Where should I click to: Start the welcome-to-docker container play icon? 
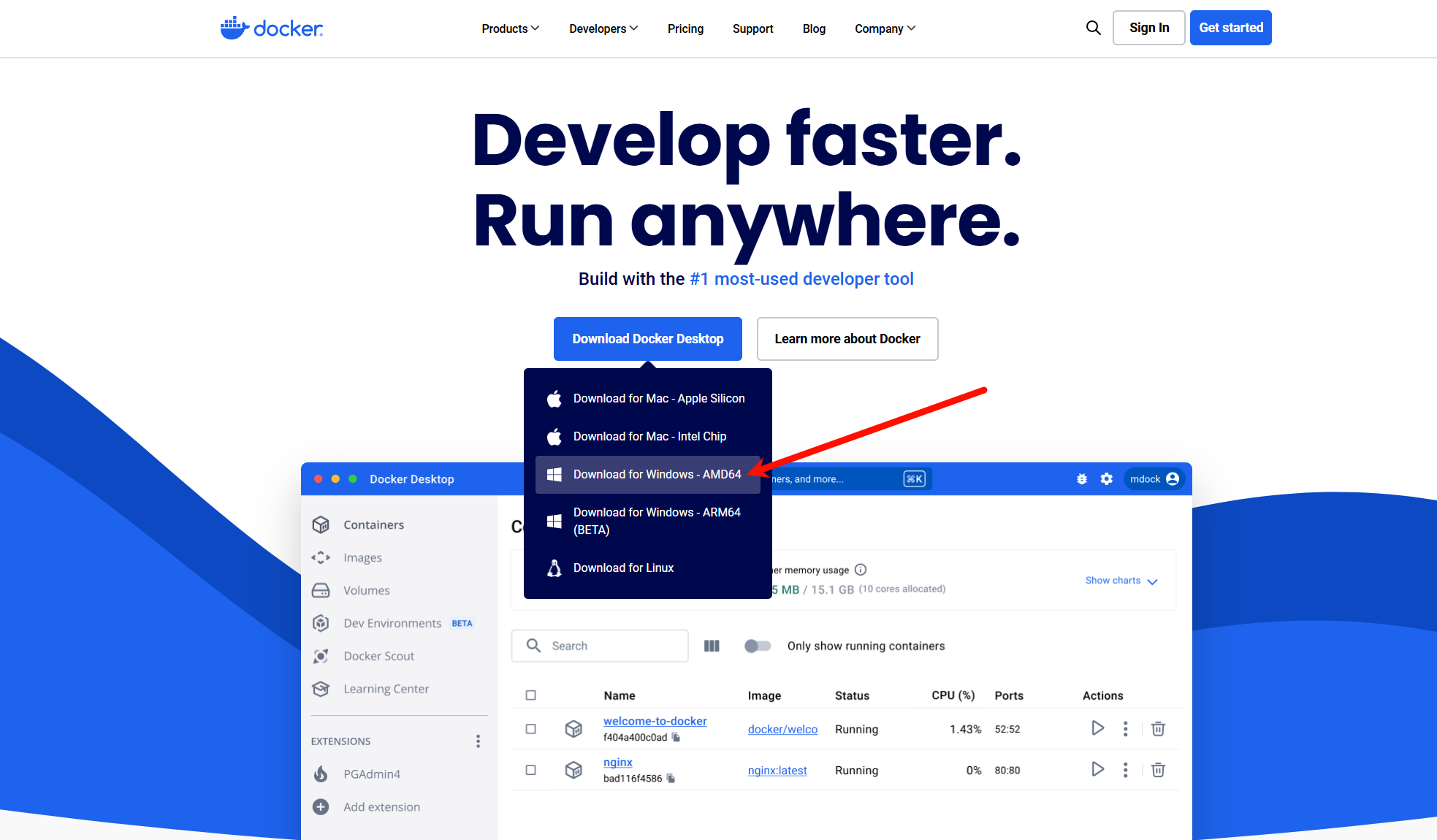pyautogui.click(x=1097, y=728)
